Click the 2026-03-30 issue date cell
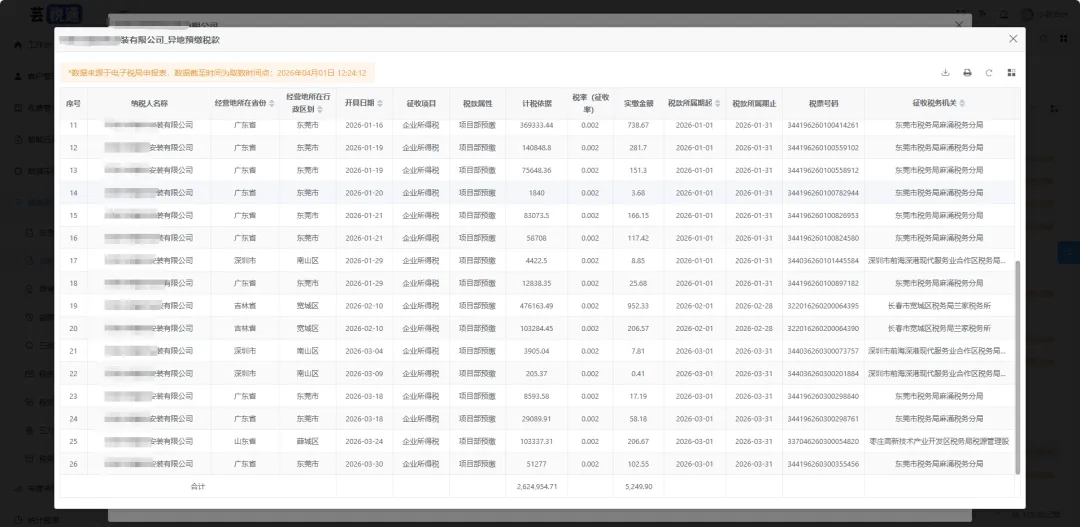This screenshot has height=527, width=1080. coord(364,464)
